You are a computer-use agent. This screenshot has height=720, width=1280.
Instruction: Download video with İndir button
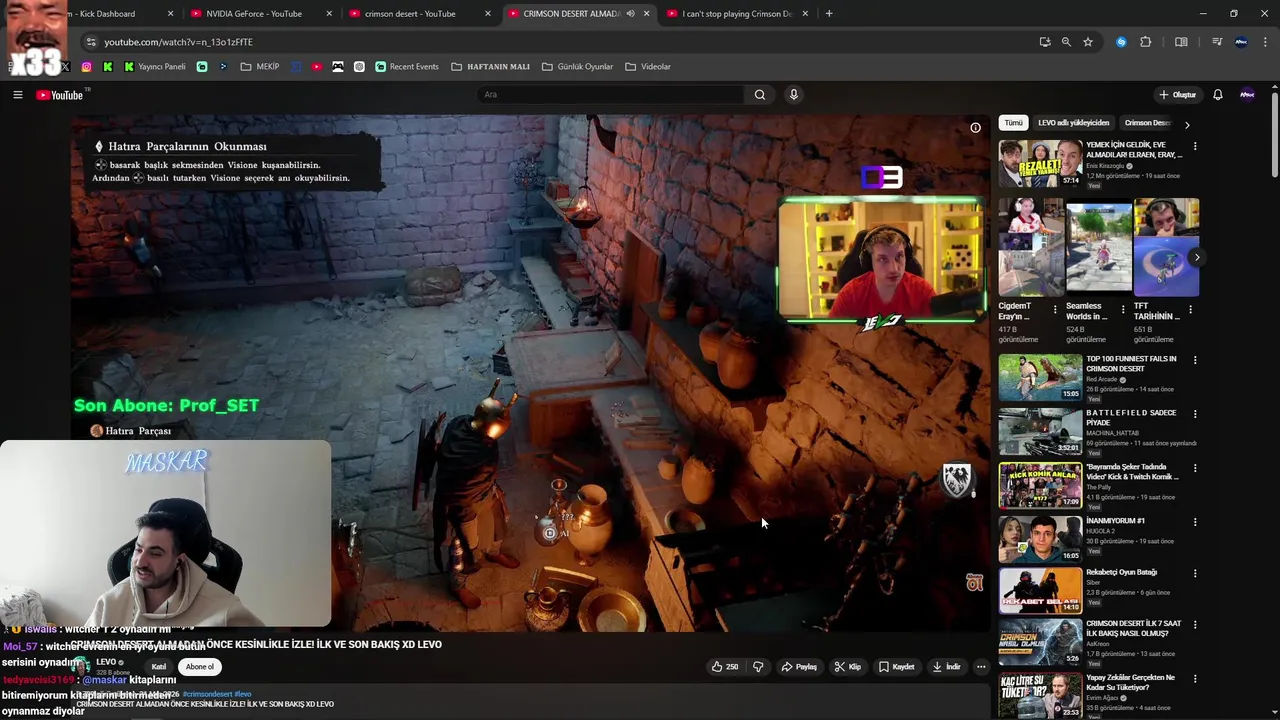point(946,667)
